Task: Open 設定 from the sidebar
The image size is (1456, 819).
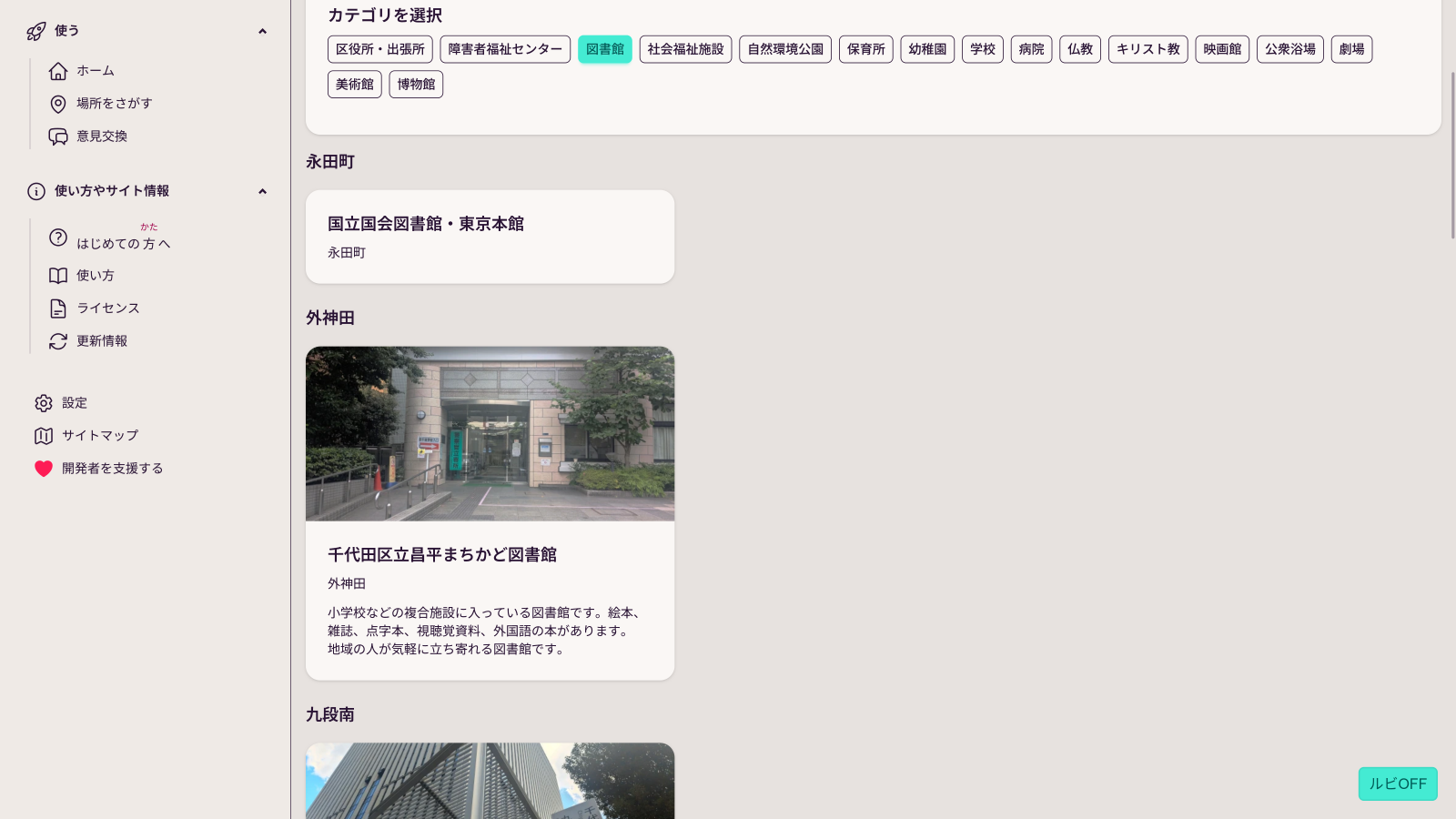Action: [x=75, y=403]
